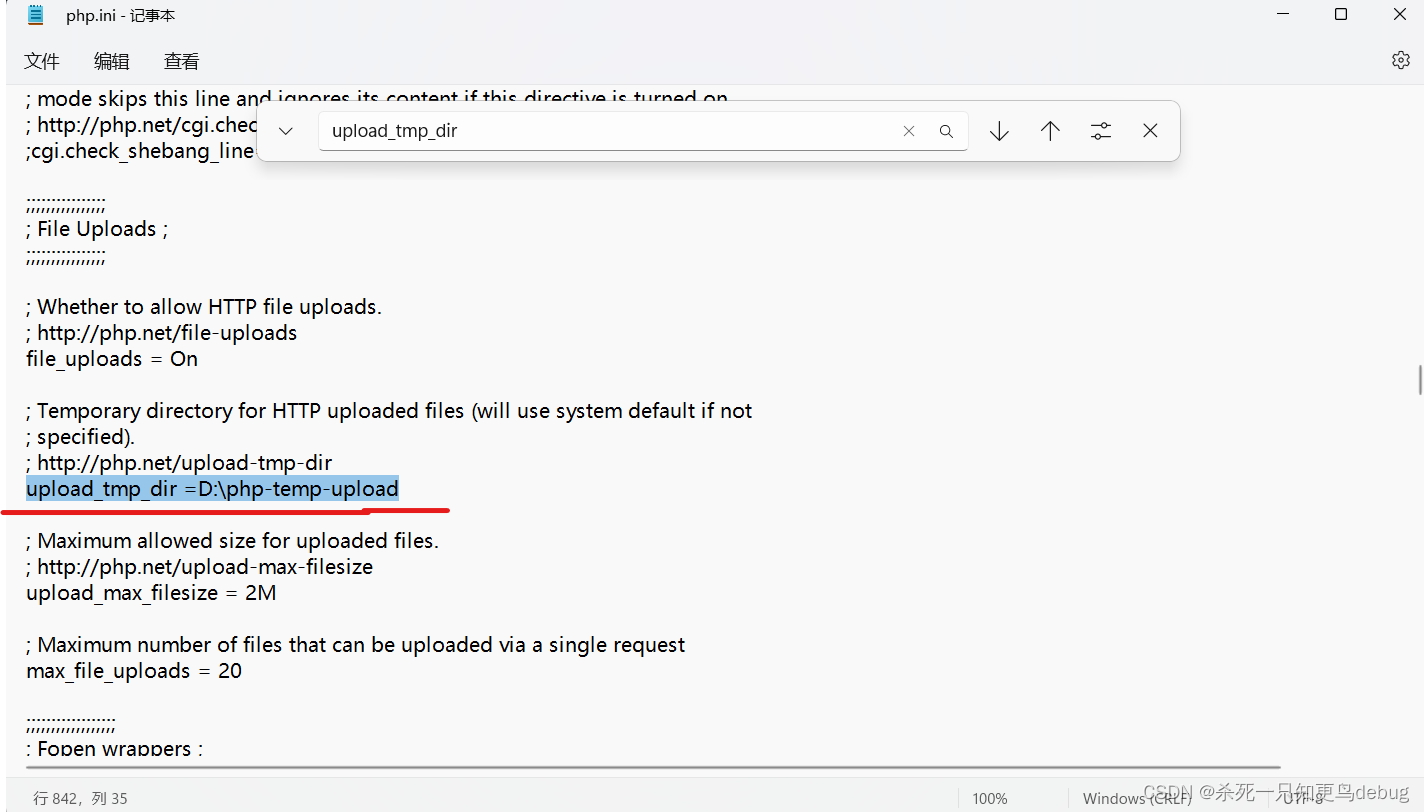Click the line file_uploads = On
The width and height of the screenshot is (1424, 812).
(112, 359)
